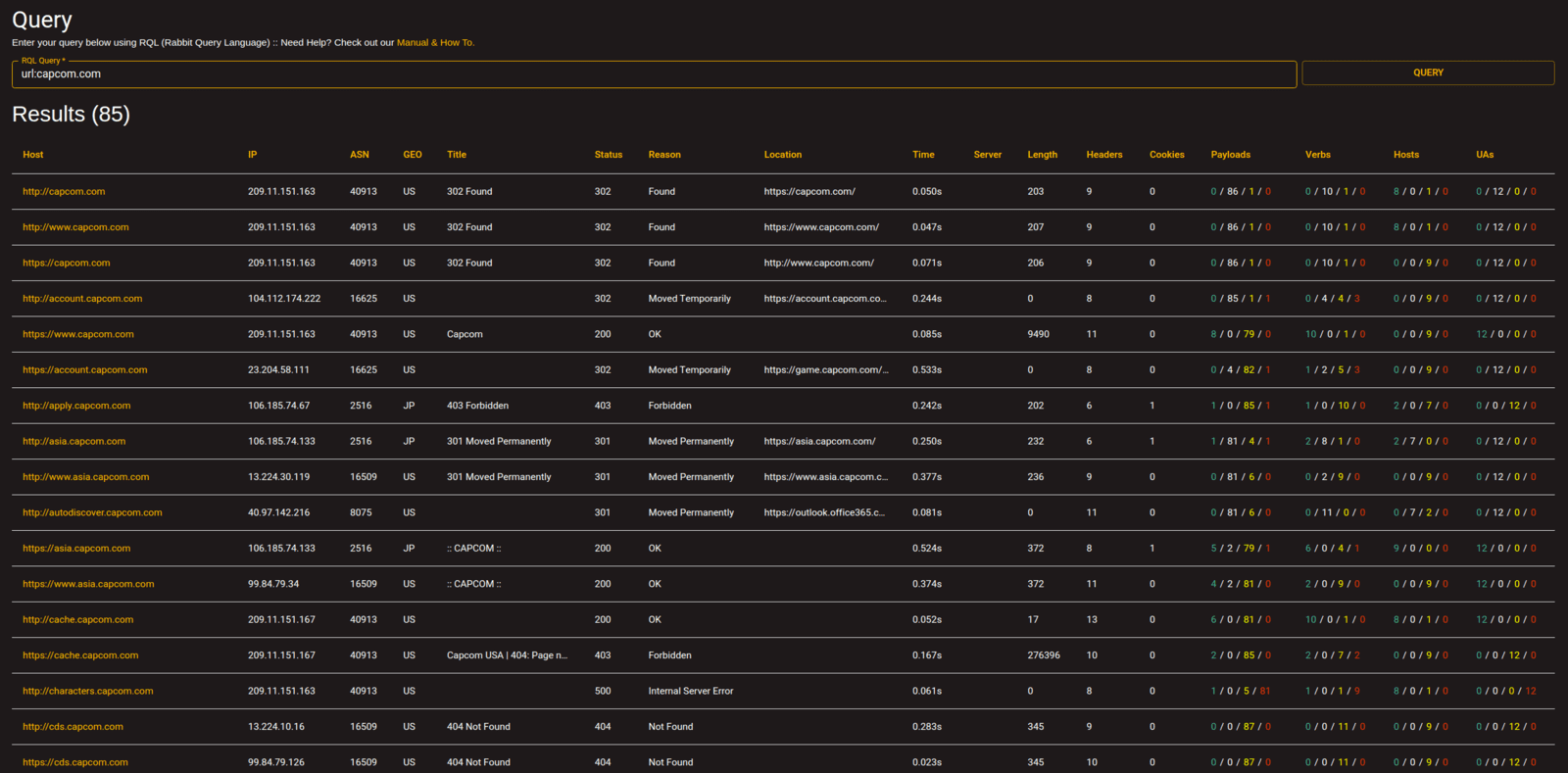This screenshot has height=773, width=1568.
Task: Sort by the Host column header
Action: [x=33, y=155]
